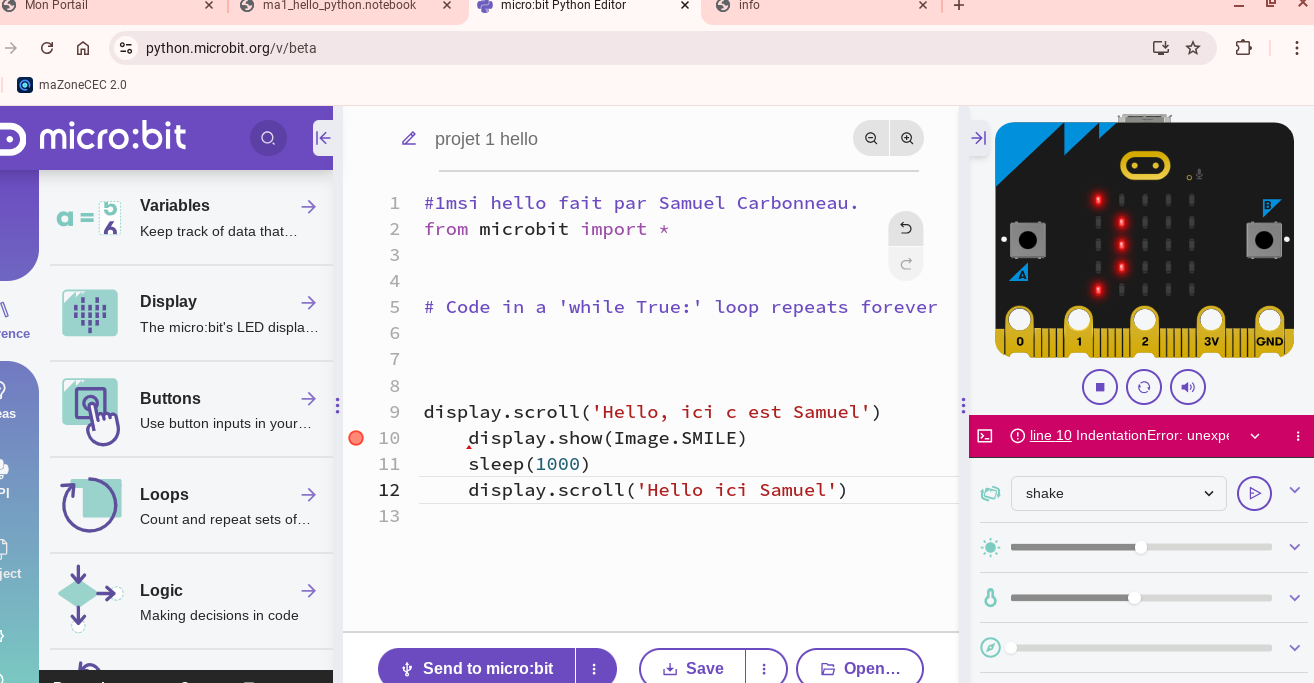The height and width of the screenshot is (683, 1314).
Task: Expand the light level section
Action: pos(1295,547)
